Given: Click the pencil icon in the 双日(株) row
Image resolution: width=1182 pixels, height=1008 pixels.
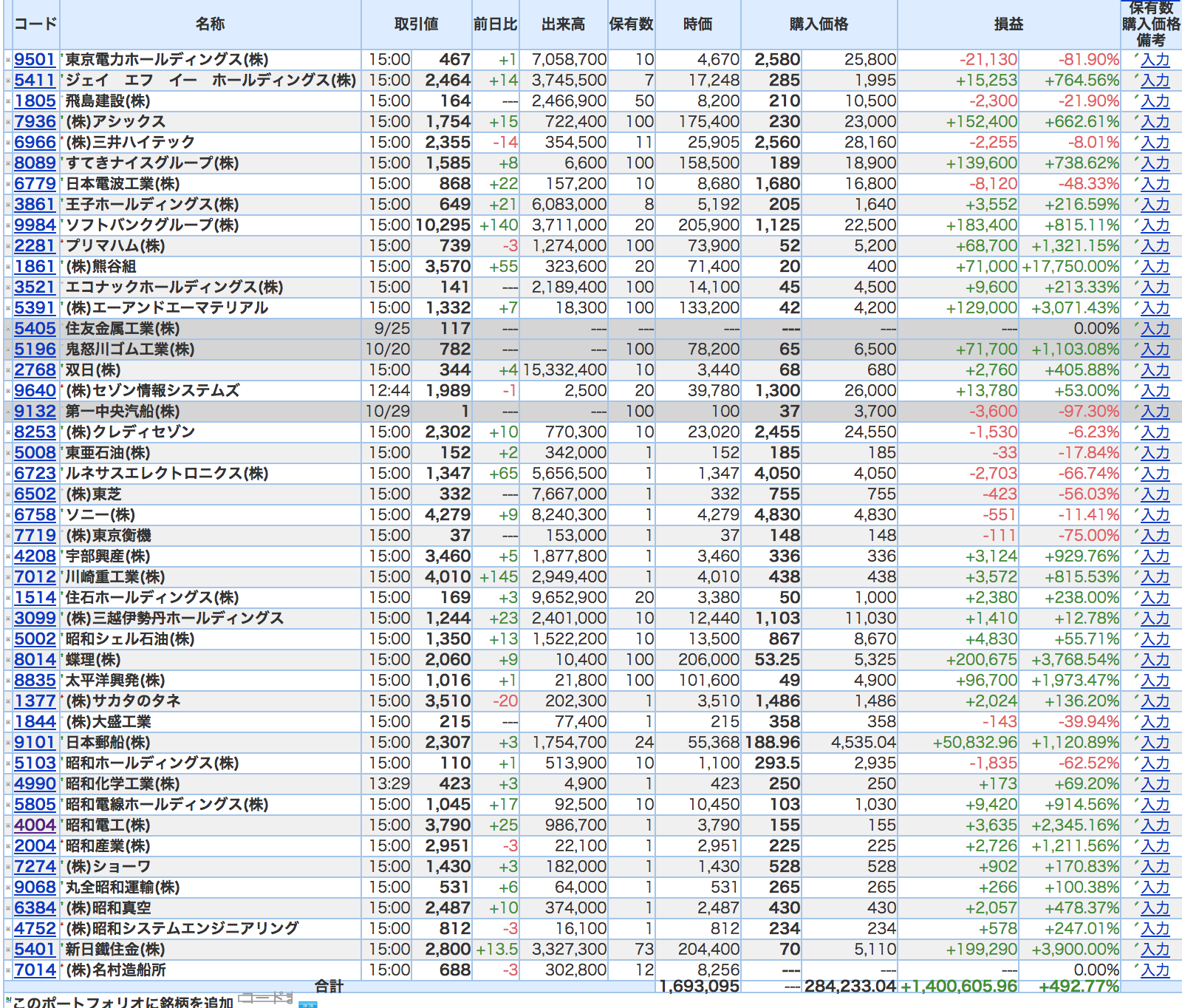Looking at the screenshot, I should click(1136, 365).
